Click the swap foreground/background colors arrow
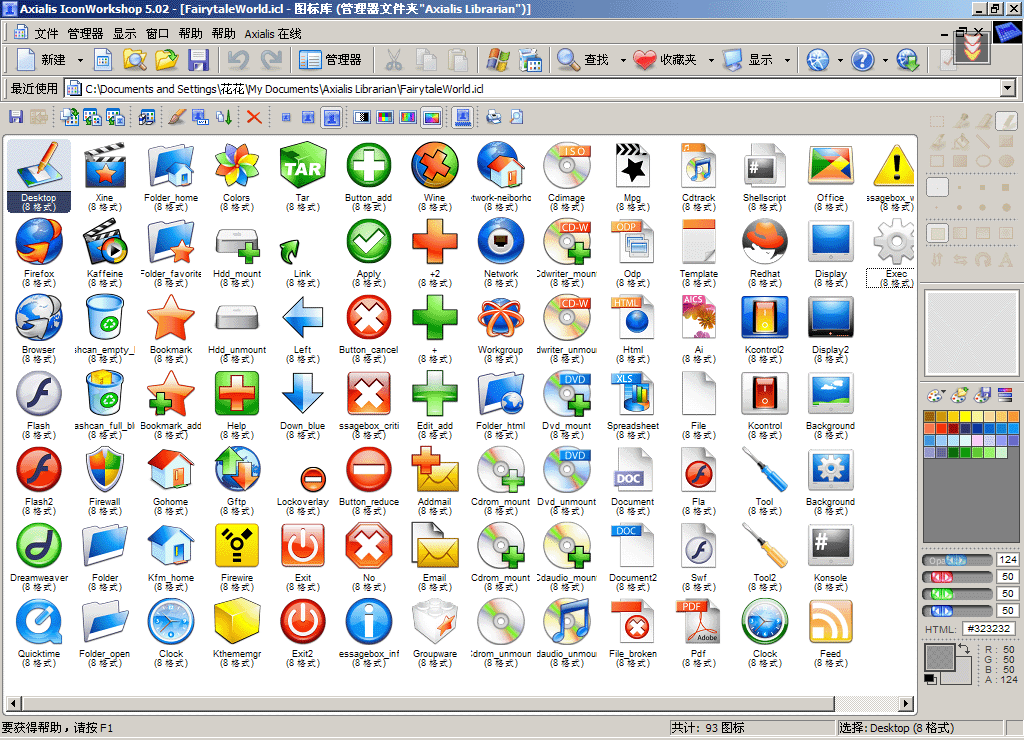Image resolution: width=1024 pixels, height=740 pixels. (964, 649)
